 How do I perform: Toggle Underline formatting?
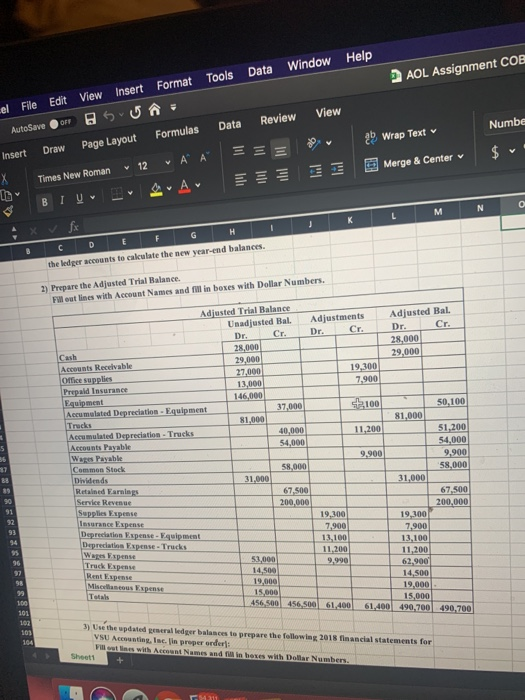point(79,198)
